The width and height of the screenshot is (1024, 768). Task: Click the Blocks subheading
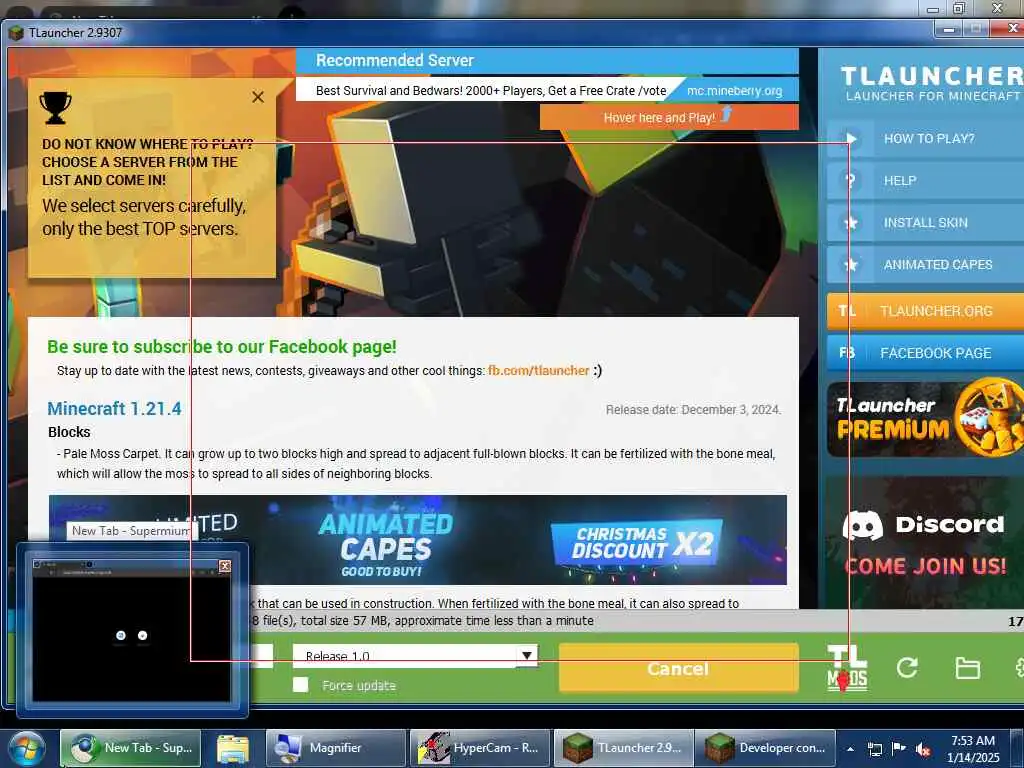[x=69, y=432]
